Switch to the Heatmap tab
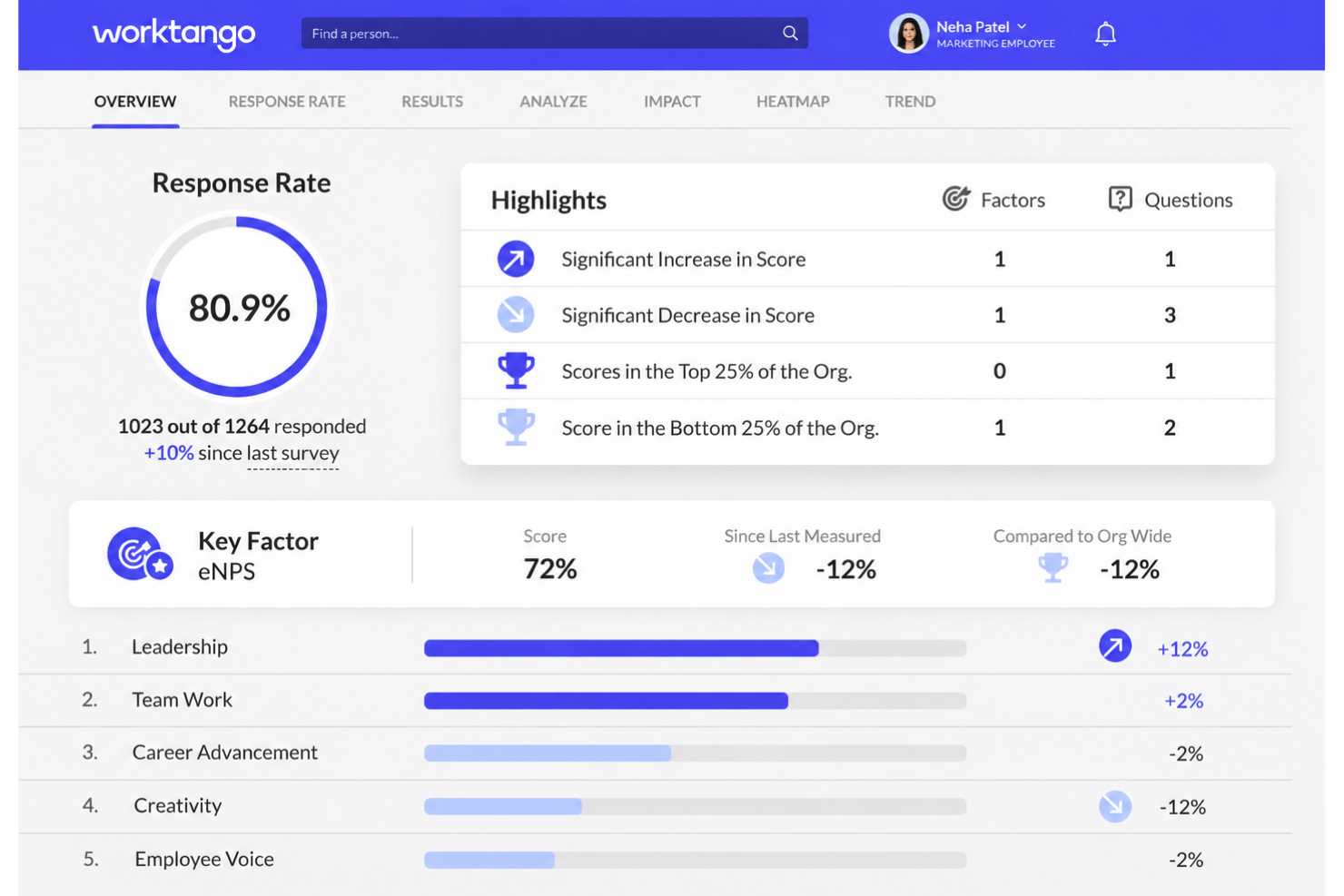Viewport: 1344px width, 896px height. [793, 102]
